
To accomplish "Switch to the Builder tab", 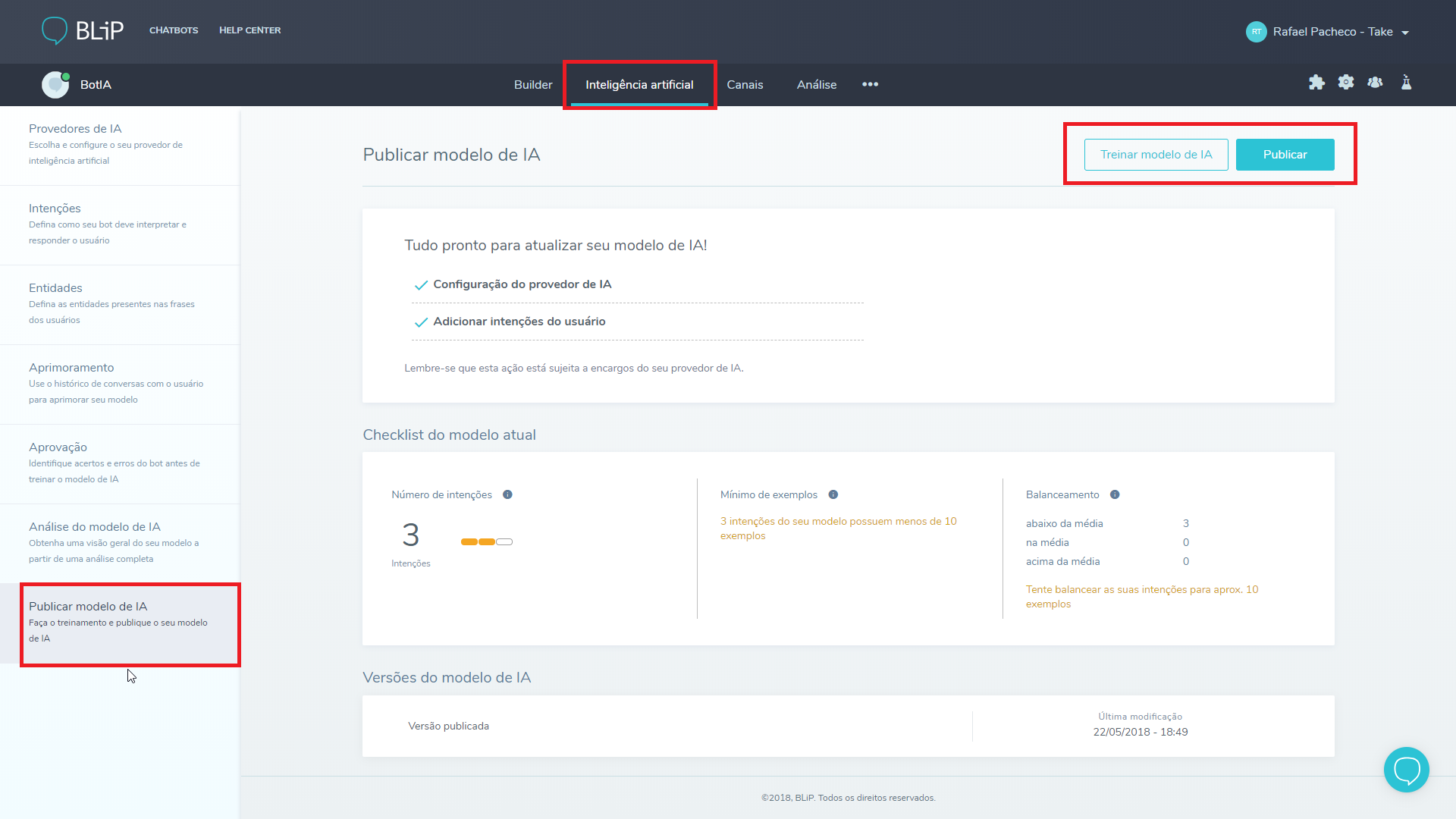I will pyautogui.click(x=533, y=84).
